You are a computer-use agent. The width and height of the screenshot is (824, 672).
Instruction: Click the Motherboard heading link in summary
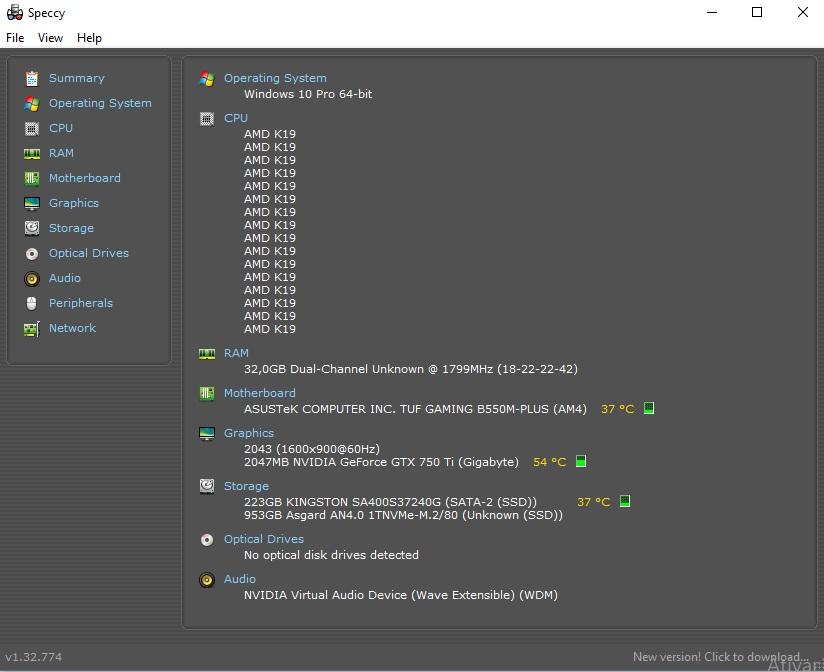[260, 393]
